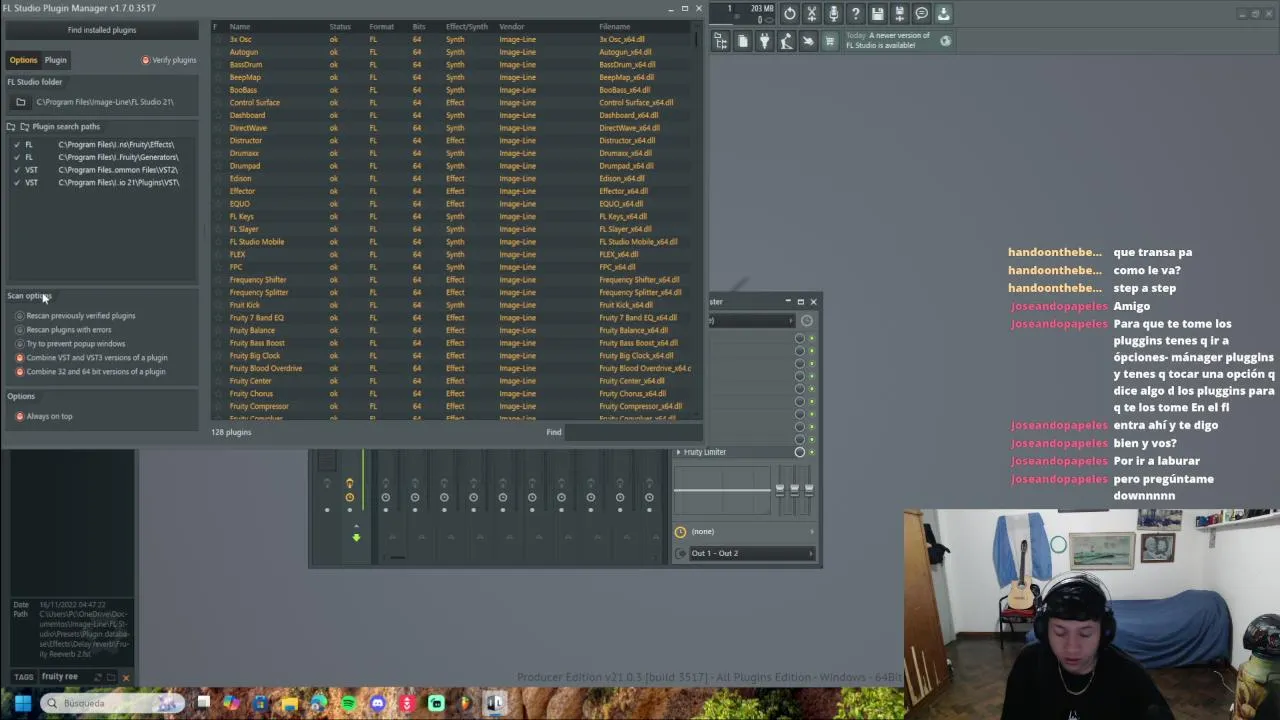Click the Windows taskbar search box

pos(112,703)
